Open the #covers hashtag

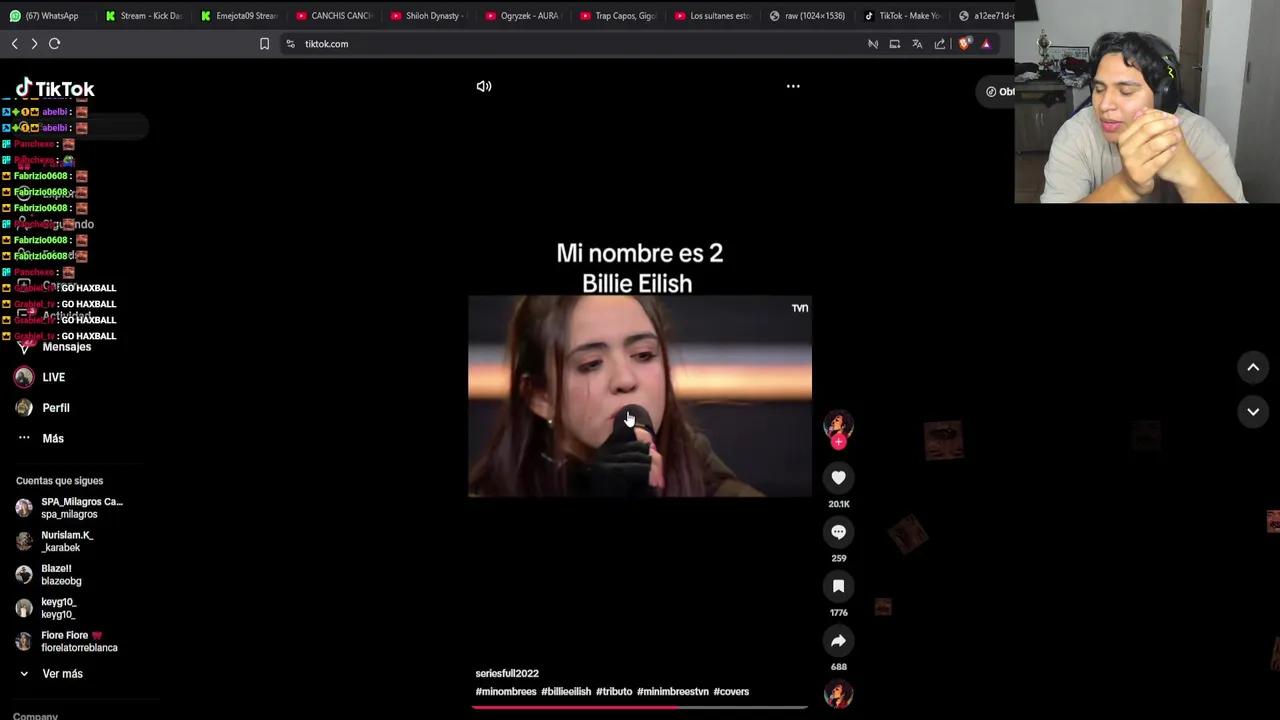(731, 691)
